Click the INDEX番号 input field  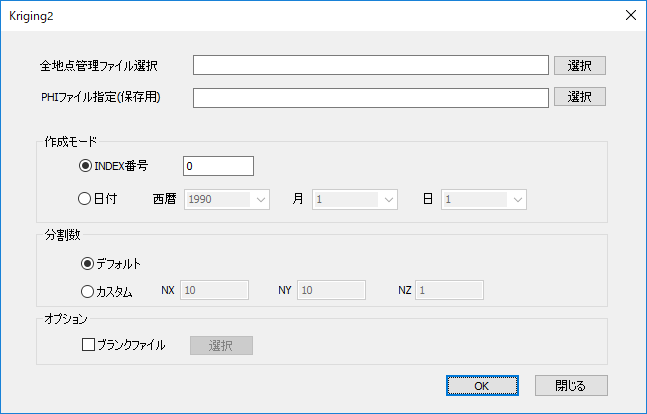218,166
